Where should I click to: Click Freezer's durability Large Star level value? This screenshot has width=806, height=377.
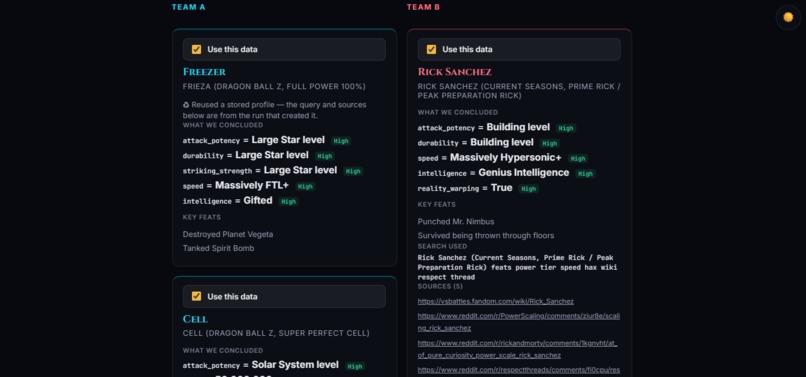272,155
